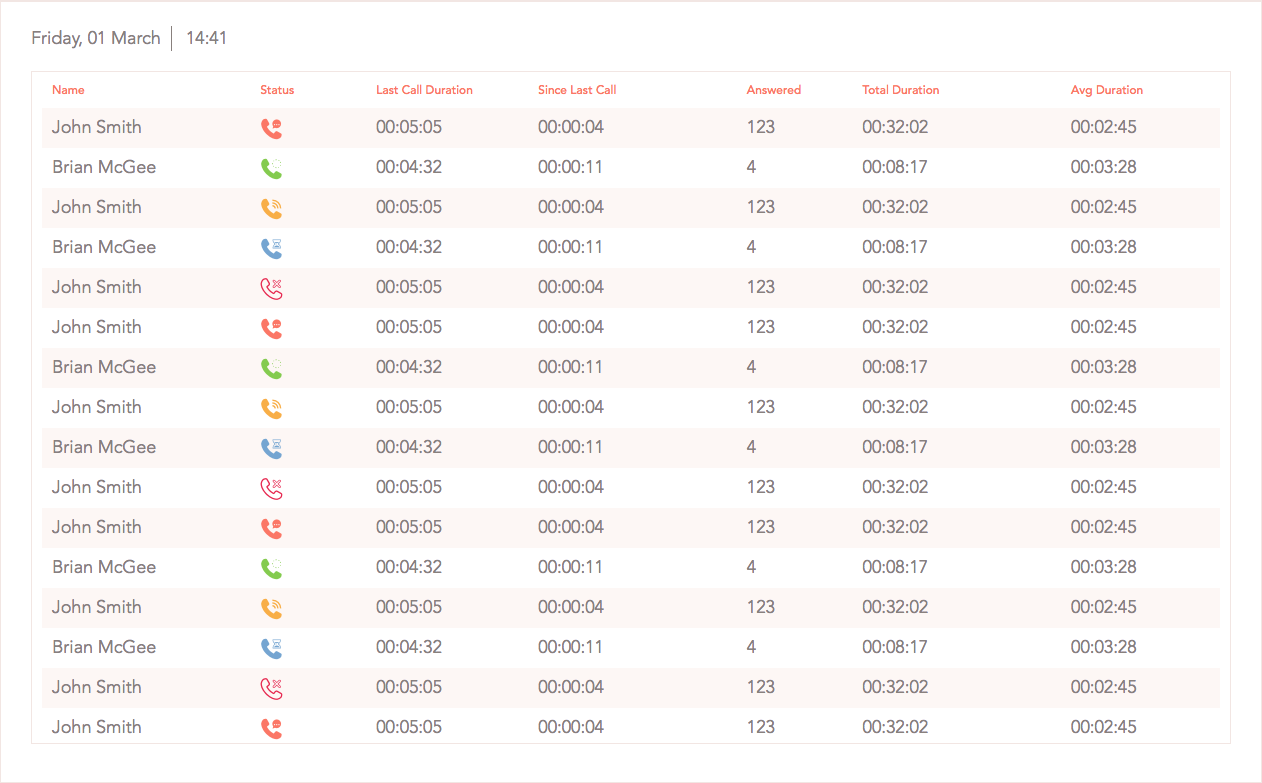
Task: Select 'Brian McGee' name in row 14
Action: [x=104, y=647]
